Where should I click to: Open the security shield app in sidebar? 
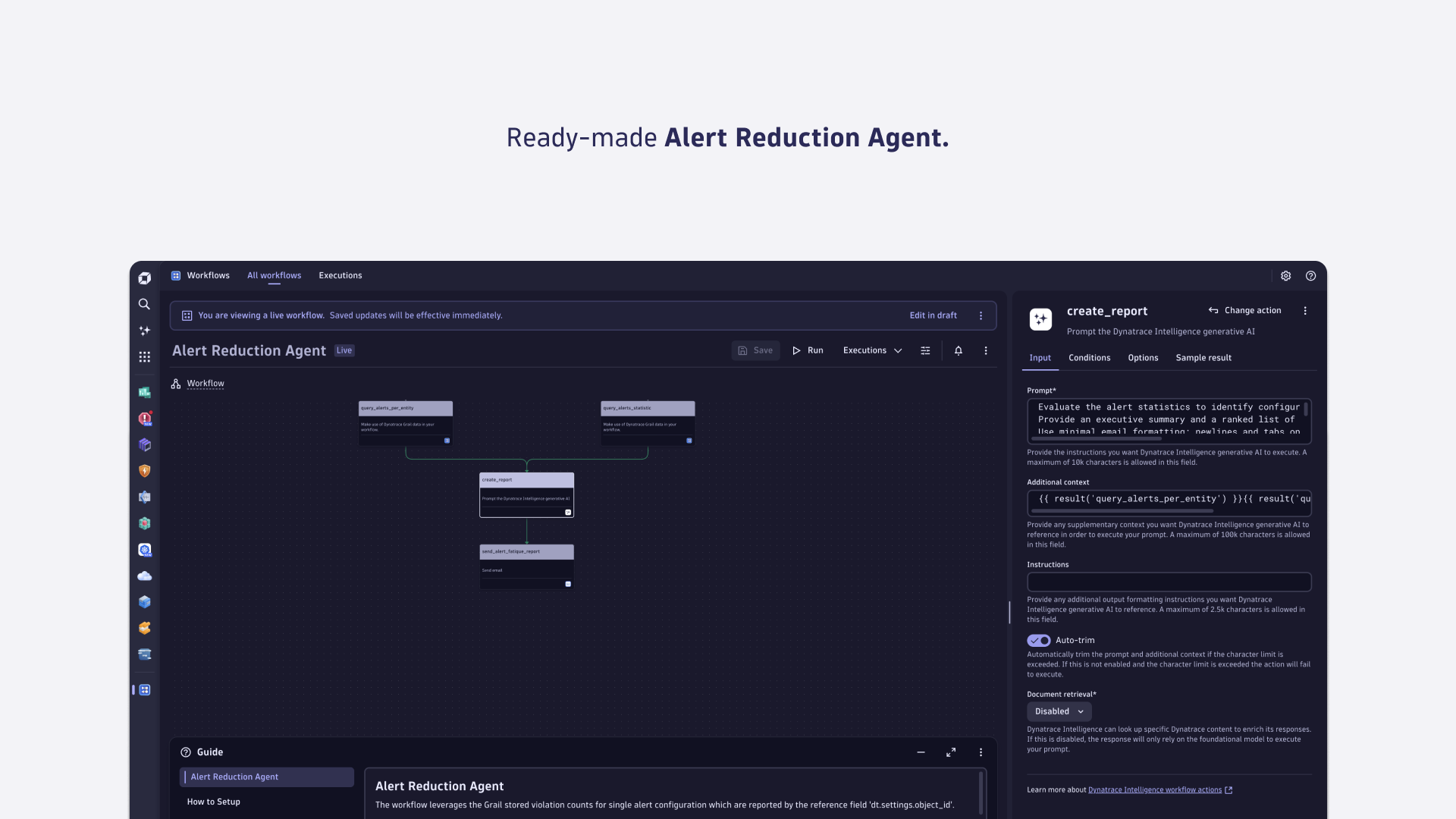click(x=144, y=471)
